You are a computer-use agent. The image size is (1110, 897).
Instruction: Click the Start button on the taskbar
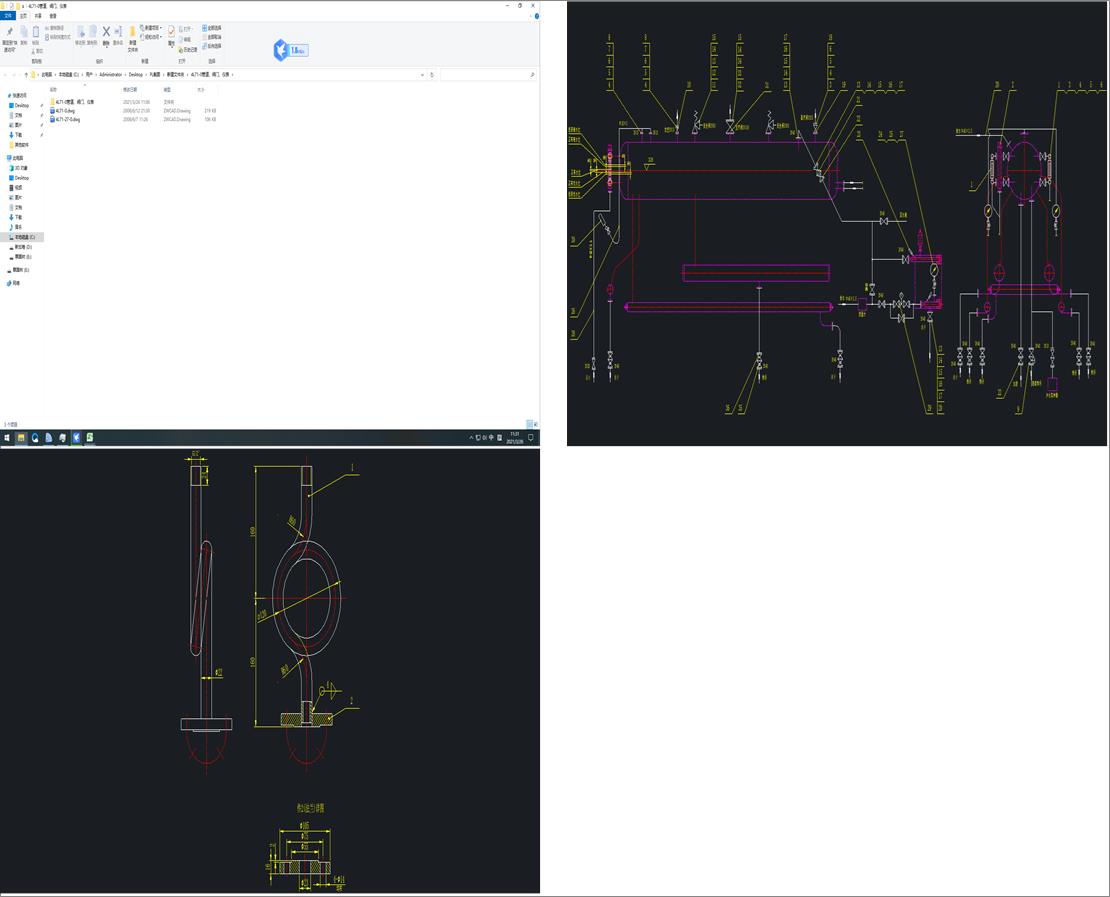(7, 438)
